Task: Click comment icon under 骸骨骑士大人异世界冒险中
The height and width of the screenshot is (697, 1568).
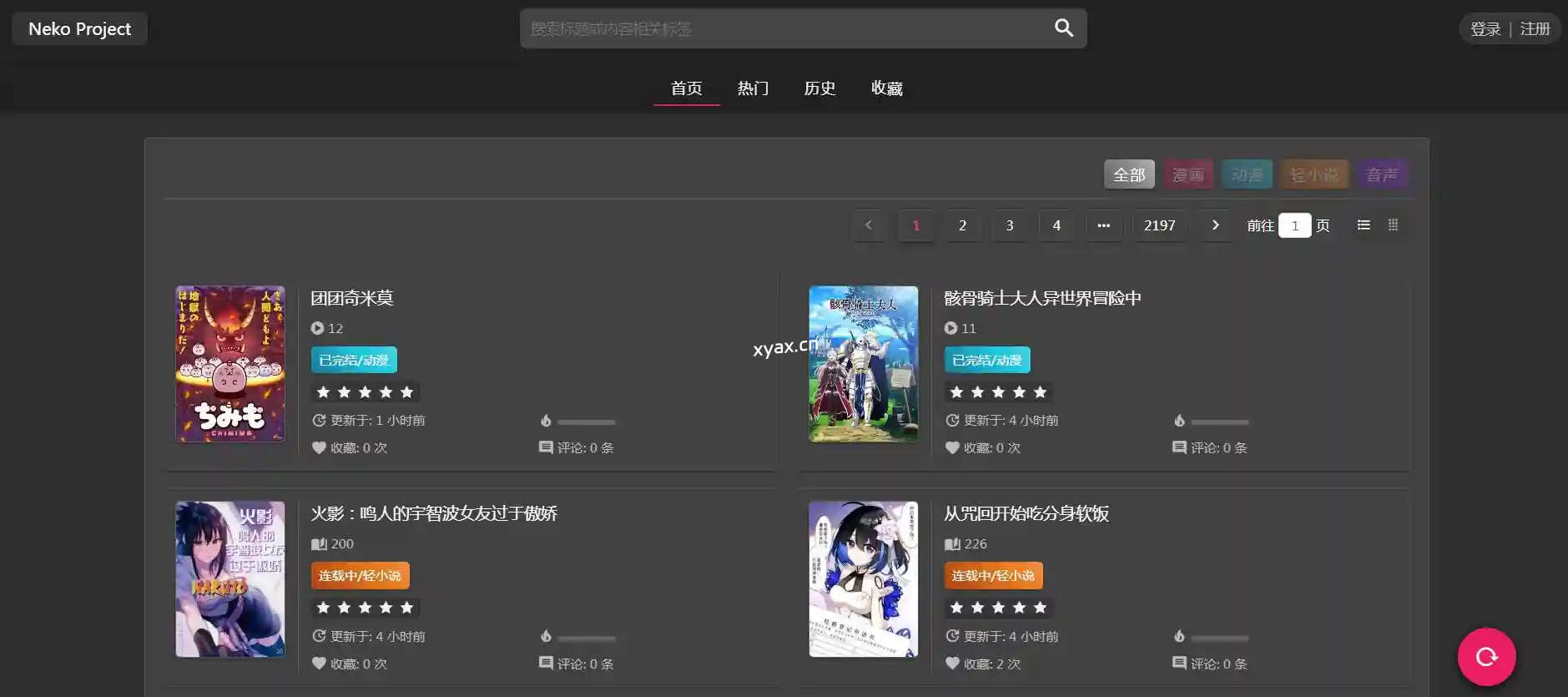Action: point(1179,447)
